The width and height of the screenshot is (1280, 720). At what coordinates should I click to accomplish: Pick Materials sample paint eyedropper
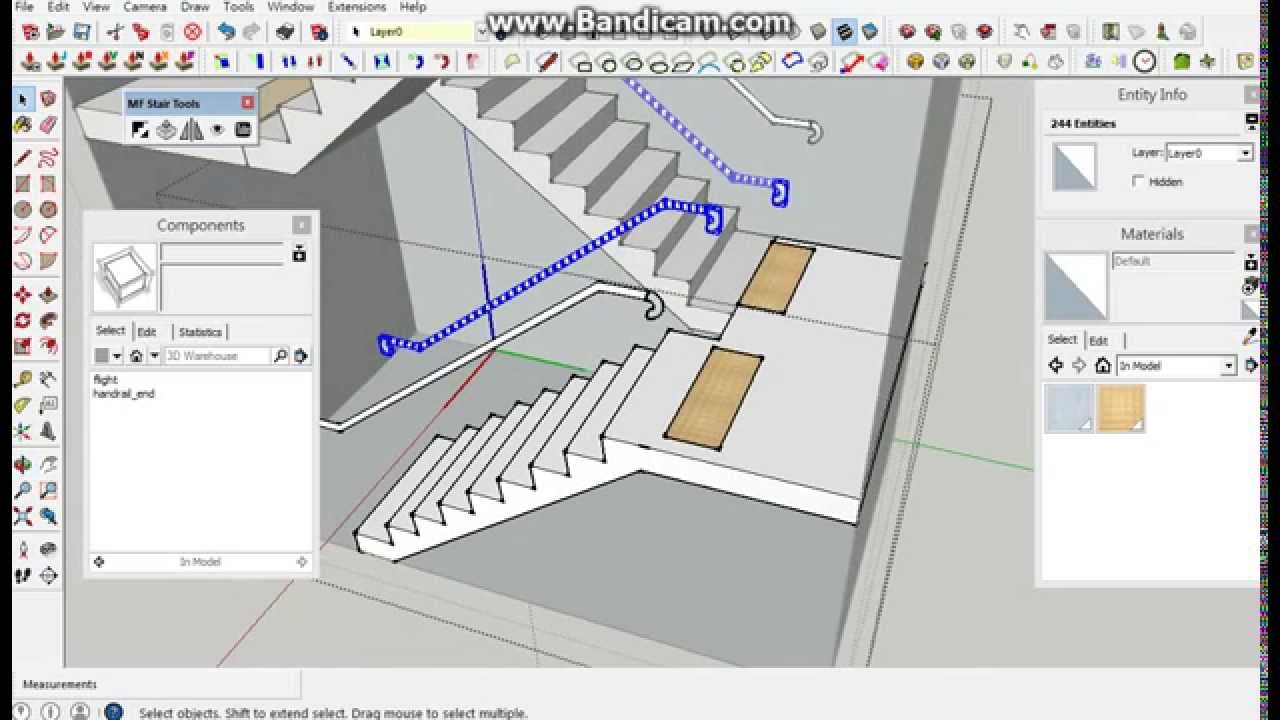[x=1250, y=339]
